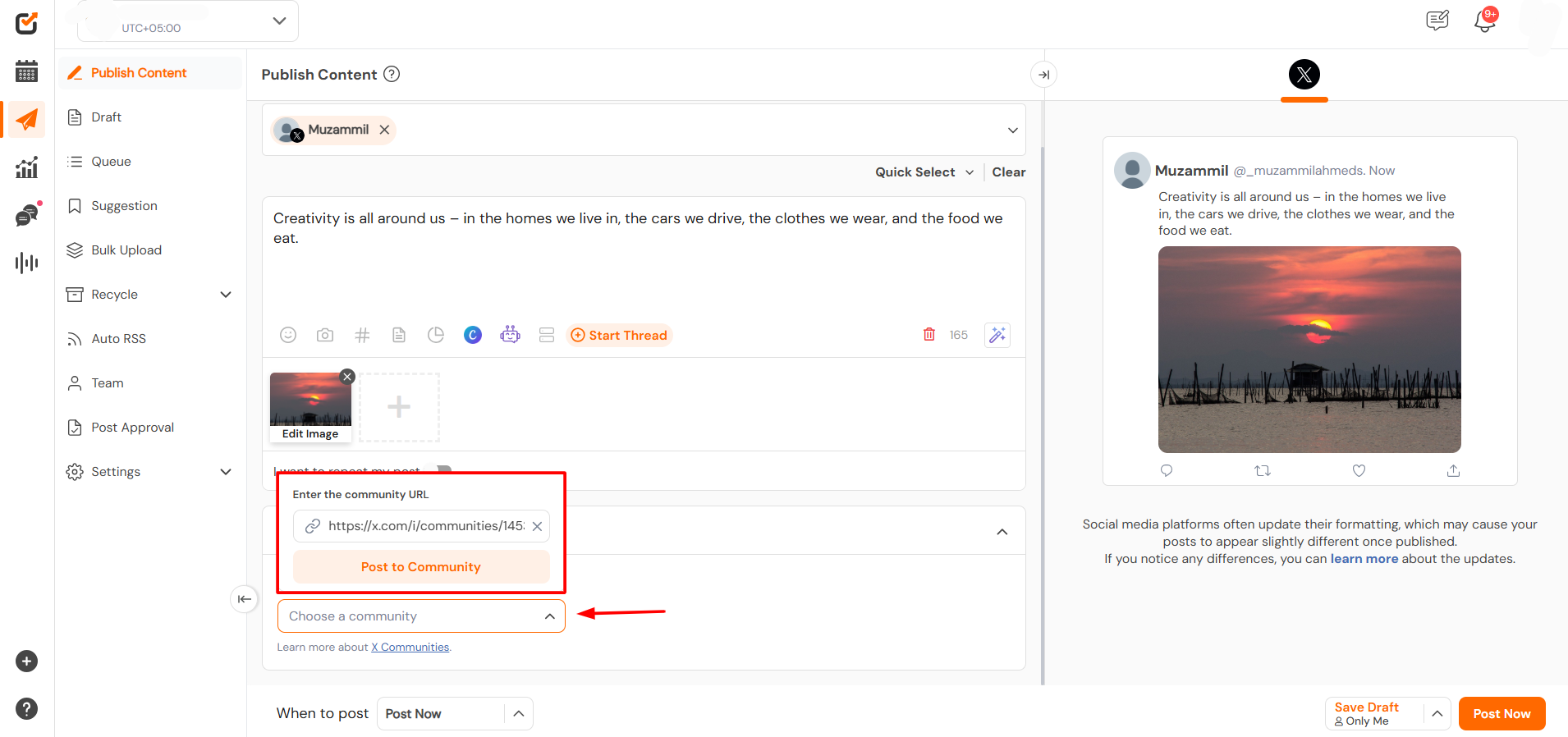Image resolution: width=1568 pixels, height=737 pixels.
Task: Open the timezone UTC+05:00 dropdown
Action: [x=188, y=21]
